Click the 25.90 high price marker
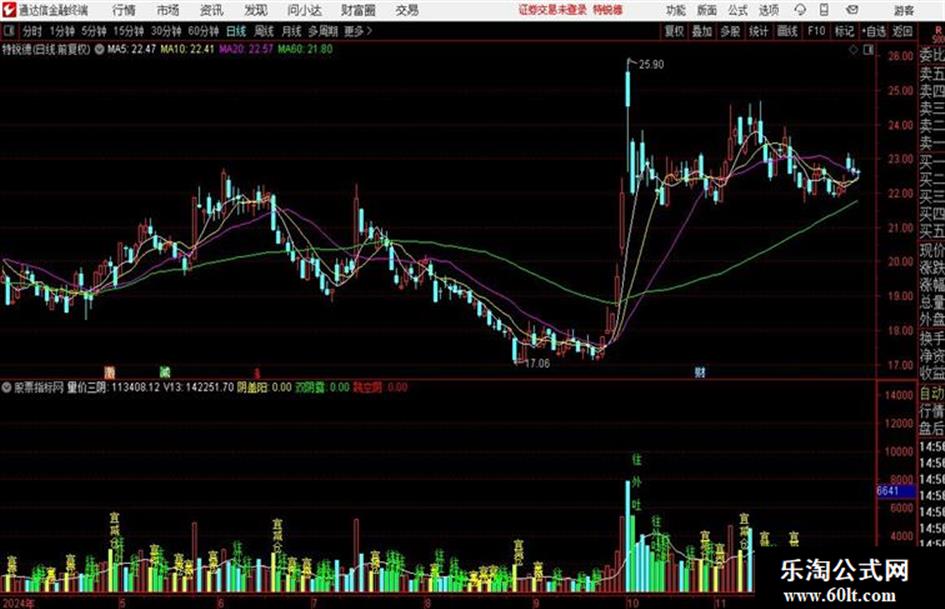The image size is (945, 609). 651,65
